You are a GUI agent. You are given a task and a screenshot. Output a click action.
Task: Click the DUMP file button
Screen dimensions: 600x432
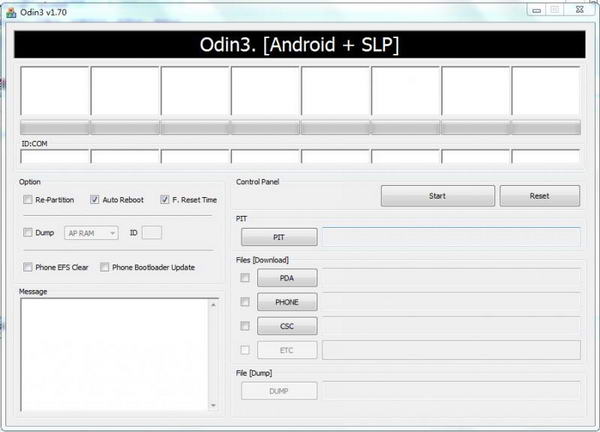279,391
